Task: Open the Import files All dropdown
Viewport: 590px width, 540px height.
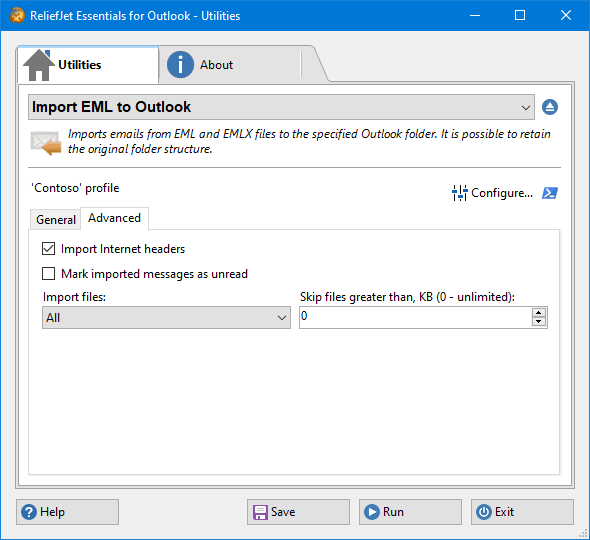Action: pyautogui.click(x=166, y=318)
